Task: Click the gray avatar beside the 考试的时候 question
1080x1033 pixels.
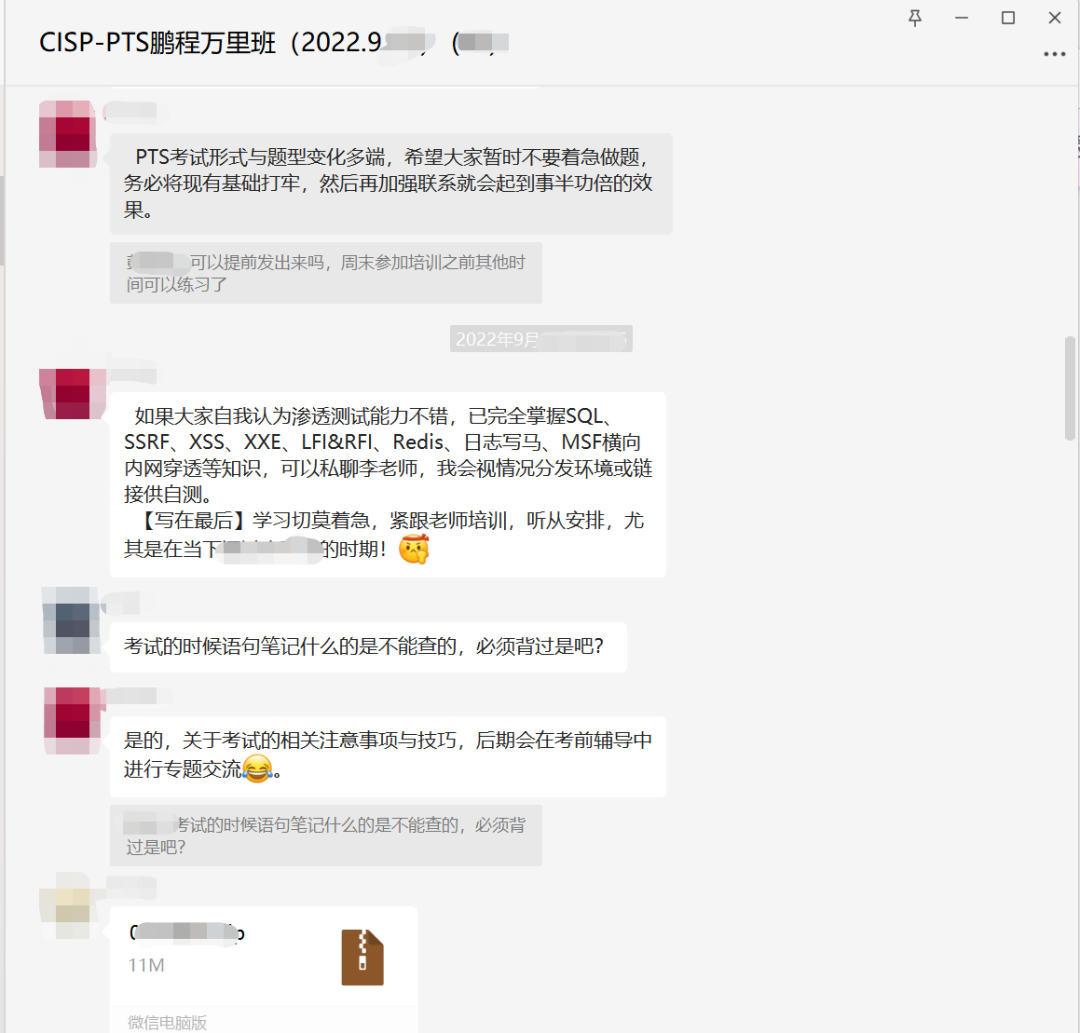Action: (71, 620)
